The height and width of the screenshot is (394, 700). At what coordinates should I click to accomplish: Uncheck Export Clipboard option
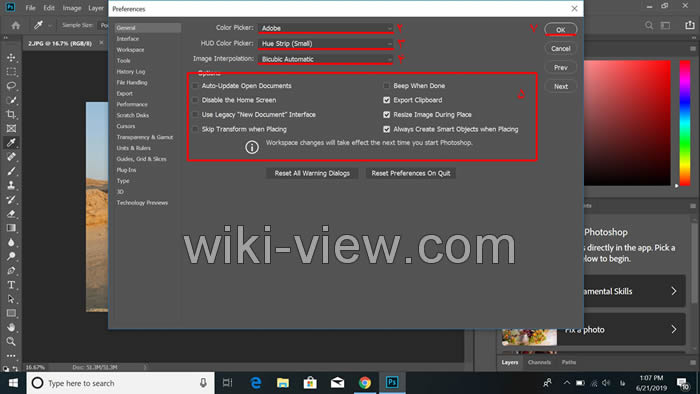[x=387, y=100]
